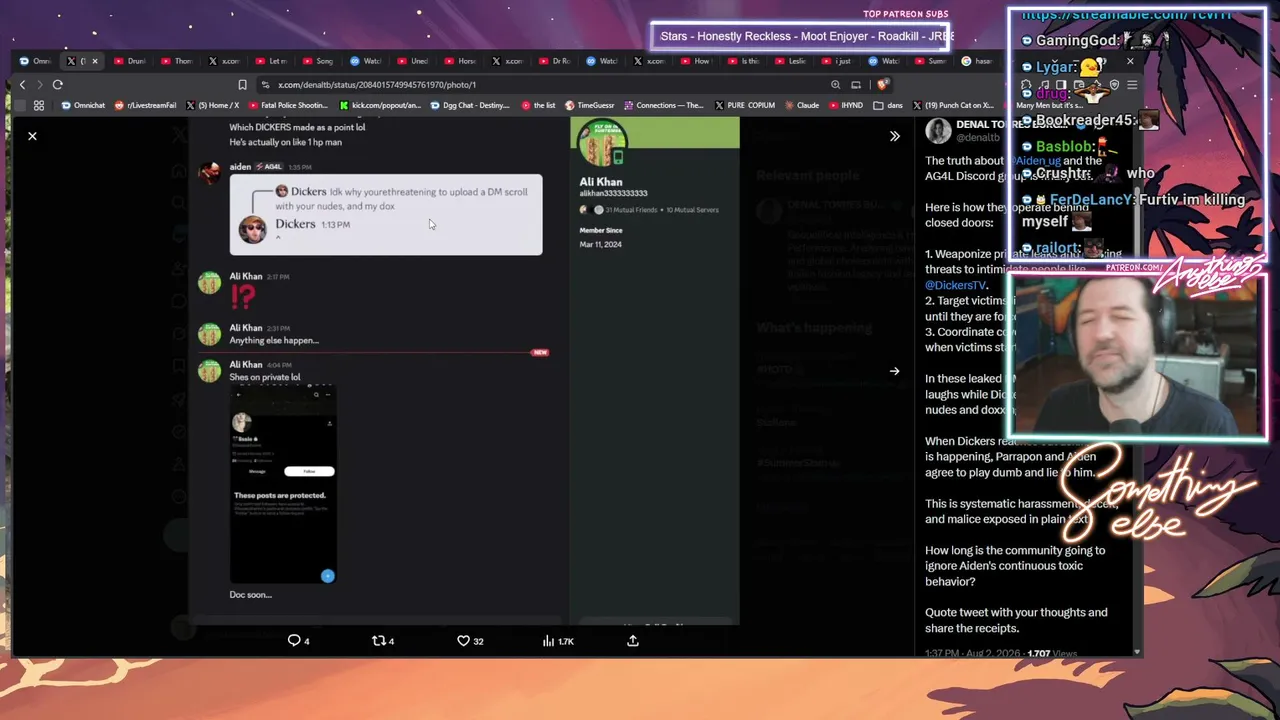Share the tweet using the upload icon

pyautogui.click(x=633, y=641)
